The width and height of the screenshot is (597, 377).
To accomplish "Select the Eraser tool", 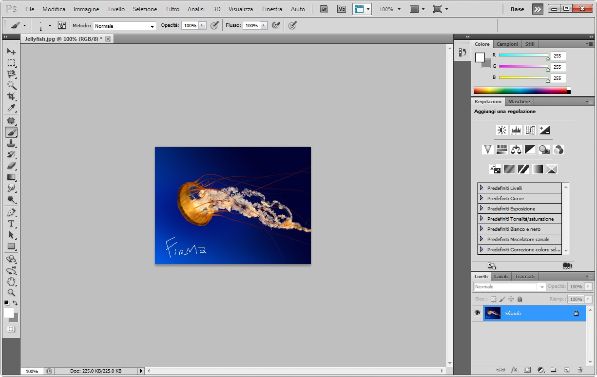I will click(11, 166).
